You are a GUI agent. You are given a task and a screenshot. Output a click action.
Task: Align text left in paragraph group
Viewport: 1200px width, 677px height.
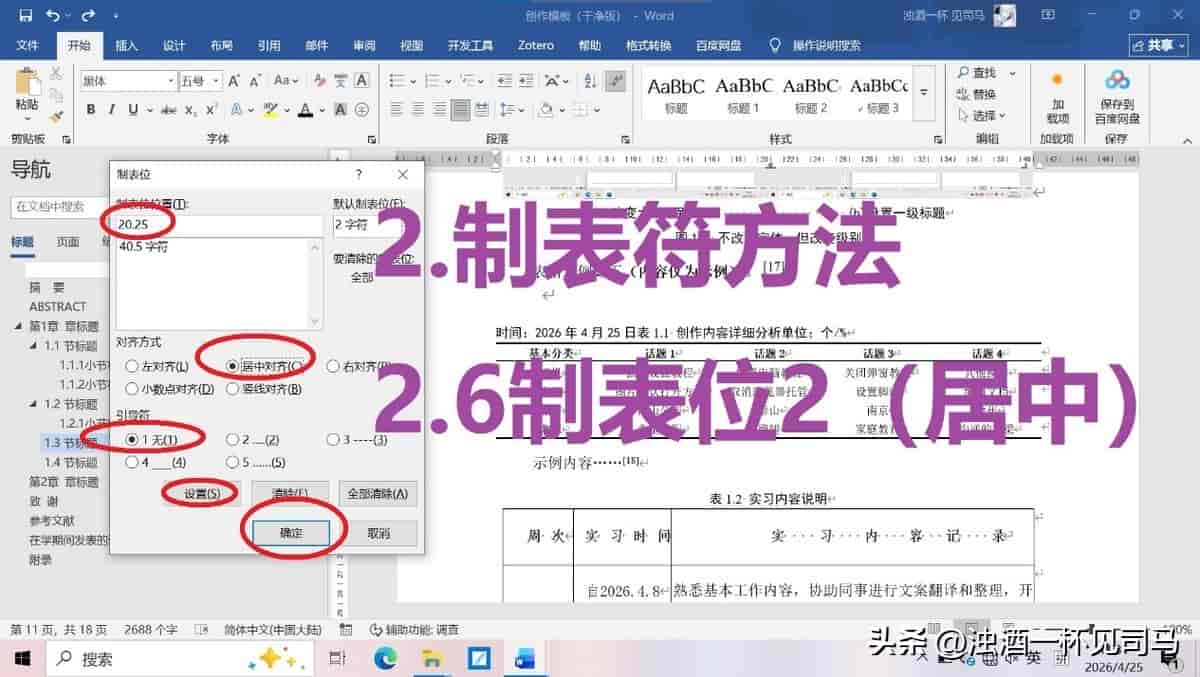397,109
